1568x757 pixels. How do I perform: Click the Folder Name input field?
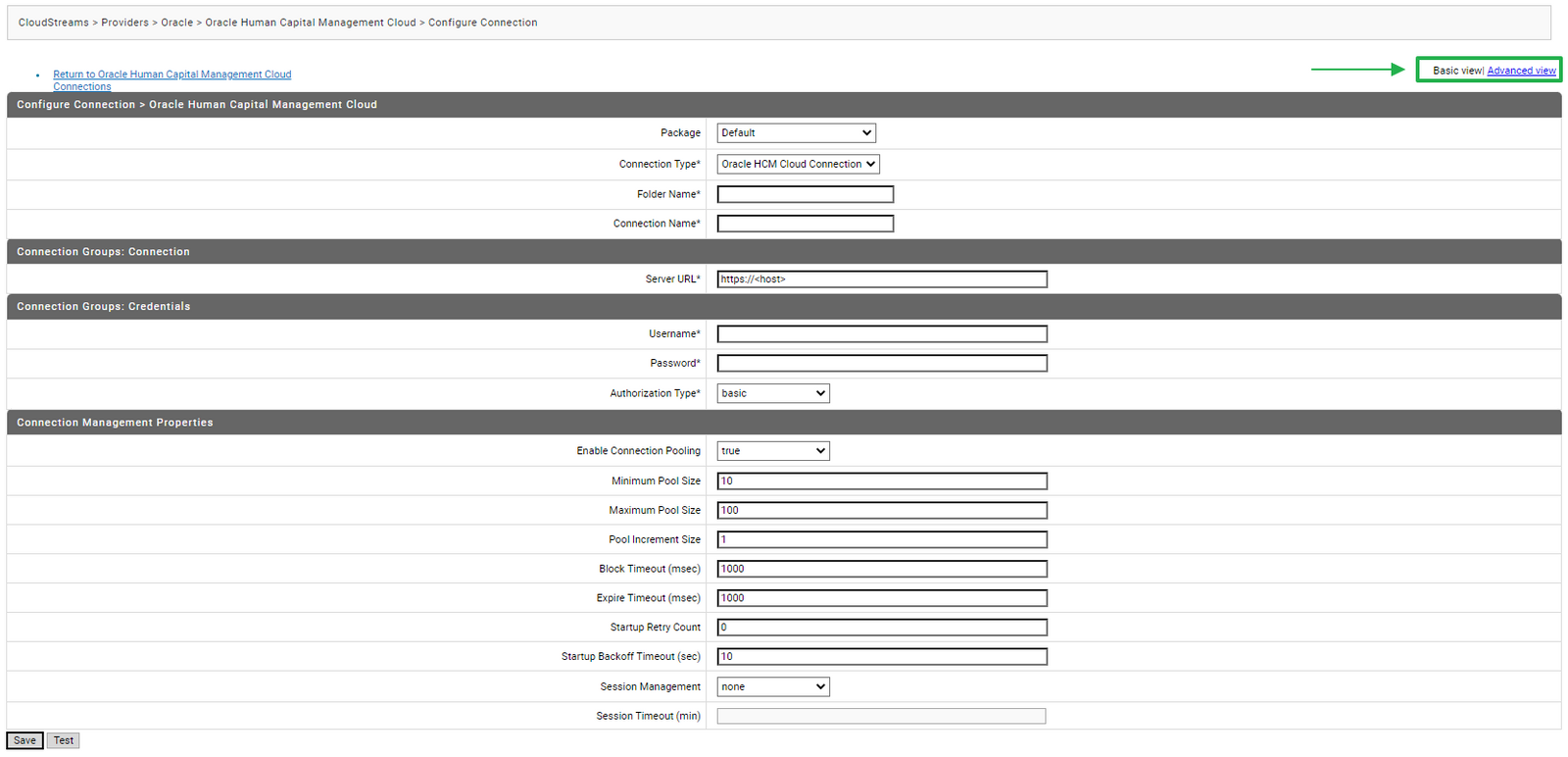coord(805,194)
